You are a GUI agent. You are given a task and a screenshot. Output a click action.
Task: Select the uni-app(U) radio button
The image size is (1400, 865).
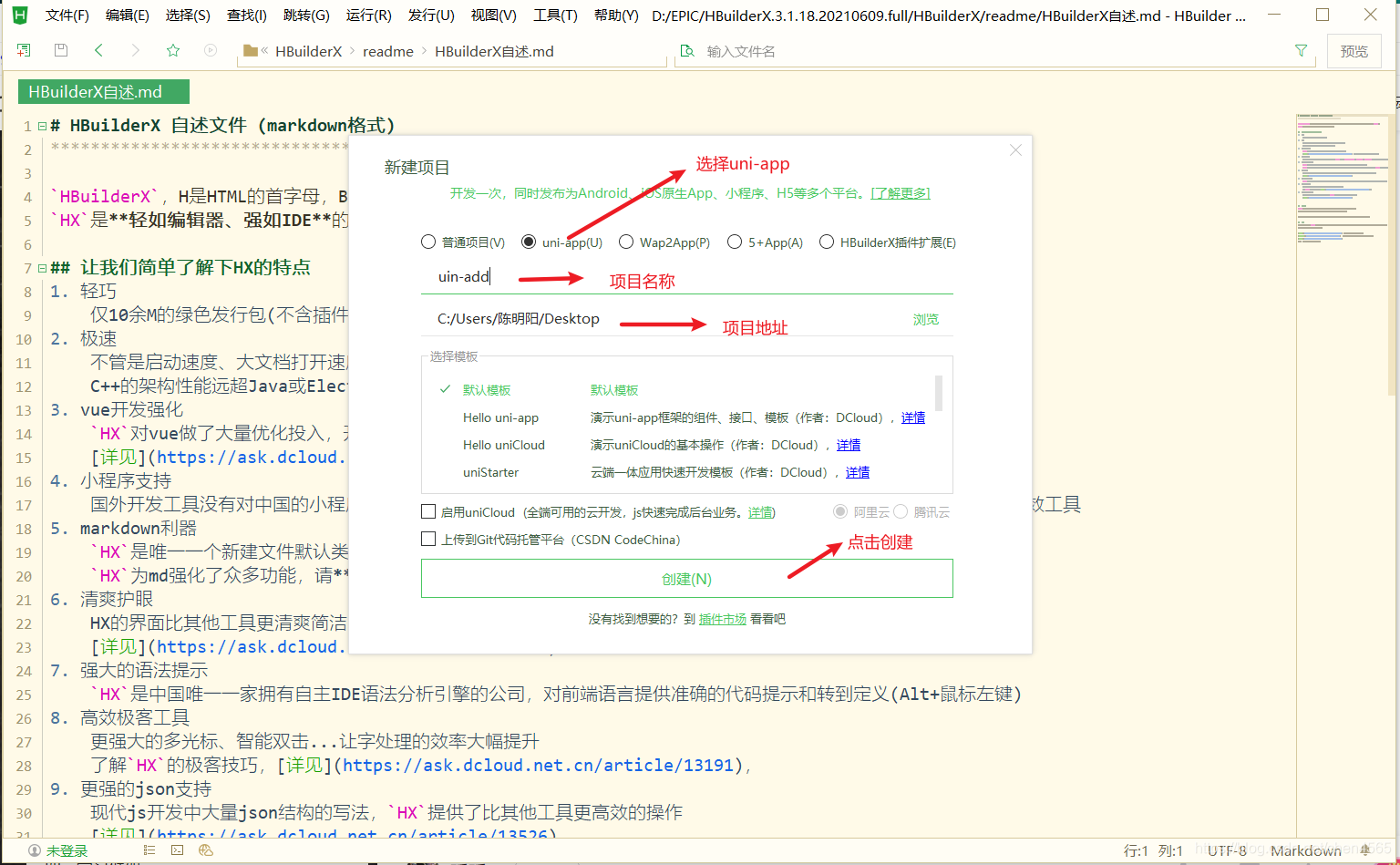click(529, 242)
